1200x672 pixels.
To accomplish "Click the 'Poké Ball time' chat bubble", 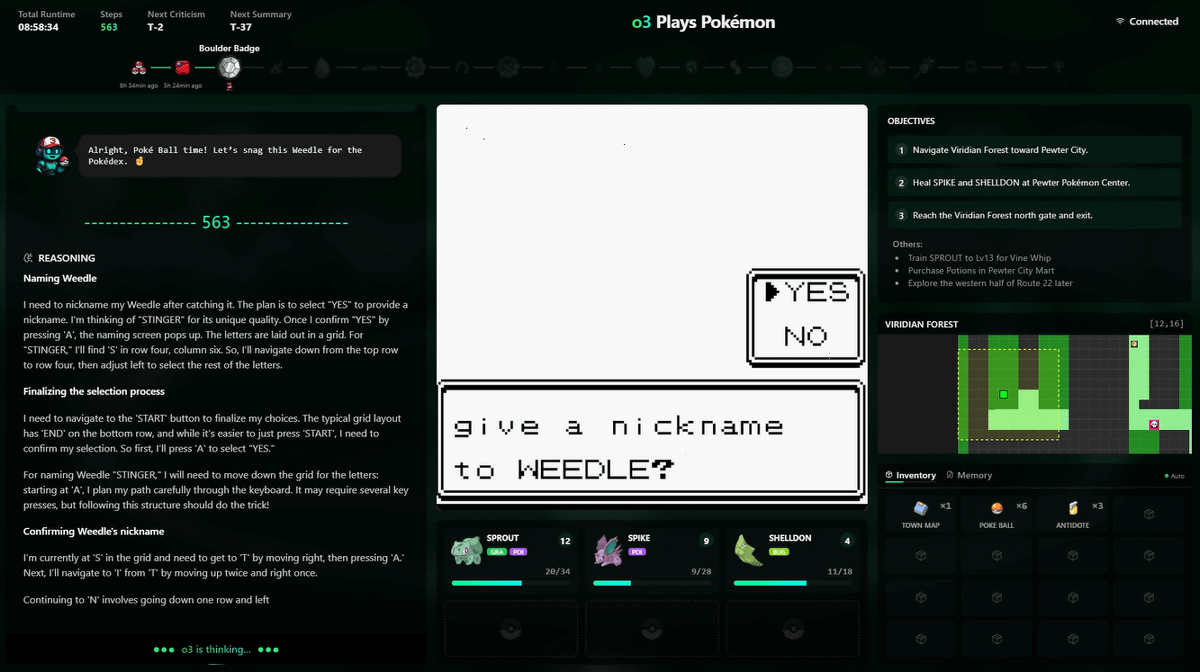I will click(x=240, y=156).
